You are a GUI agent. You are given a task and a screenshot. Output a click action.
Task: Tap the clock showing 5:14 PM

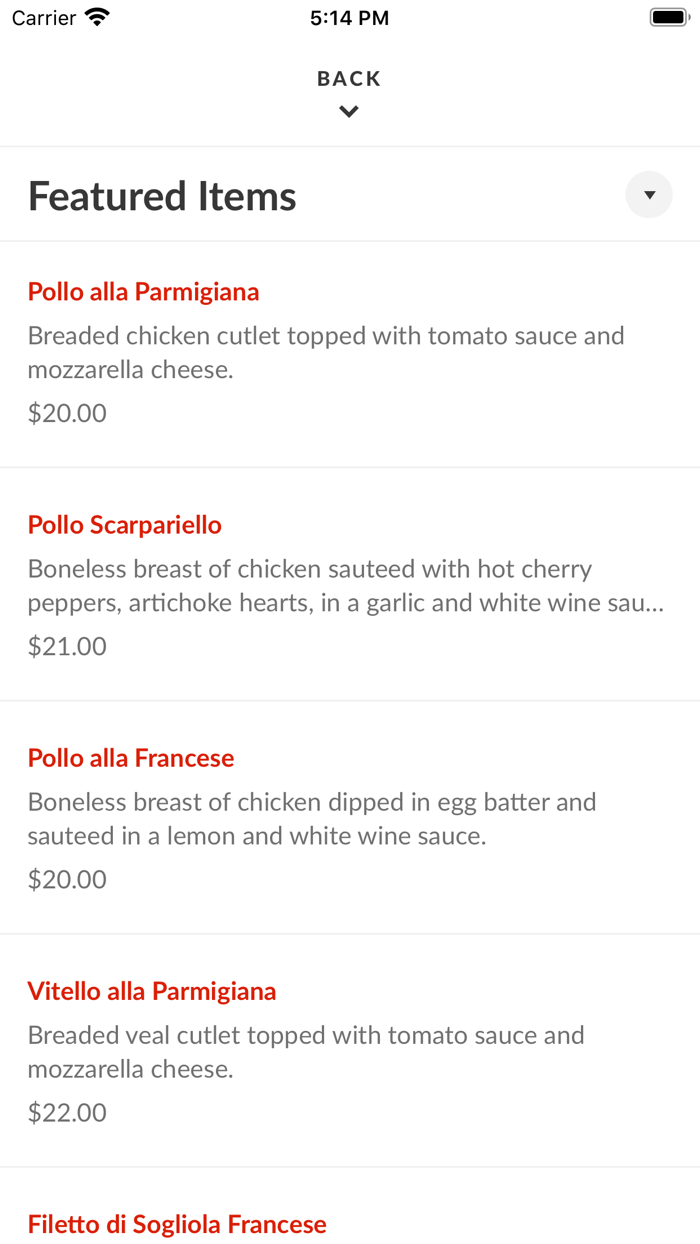(348, 16)
